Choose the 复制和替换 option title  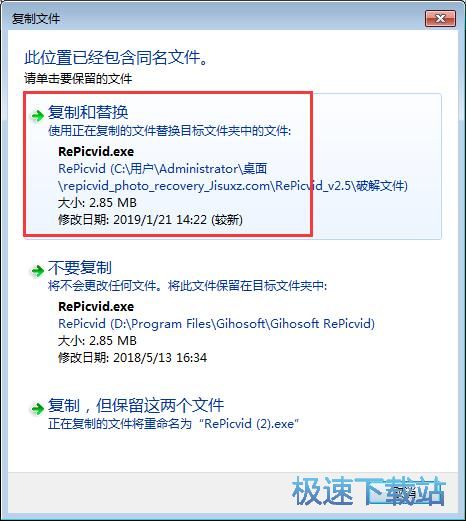(88, 112)
